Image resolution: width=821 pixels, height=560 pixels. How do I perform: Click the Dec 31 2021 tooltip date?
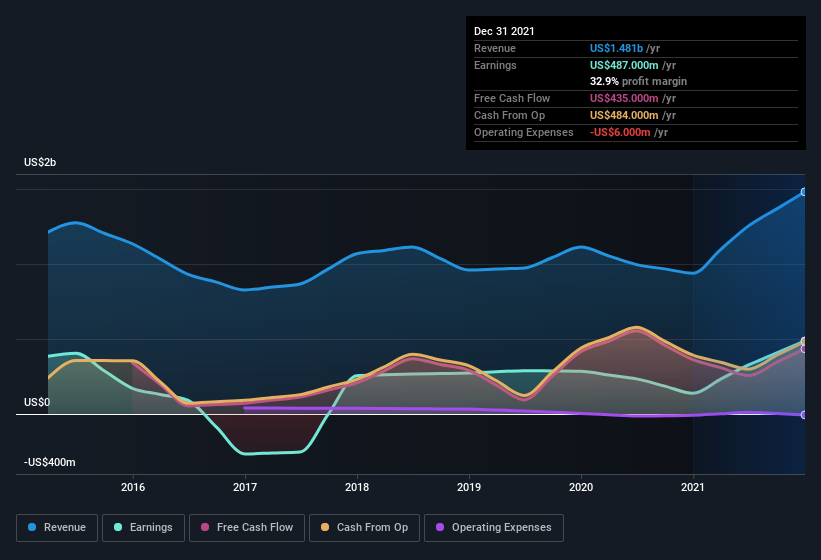point(504,31)
